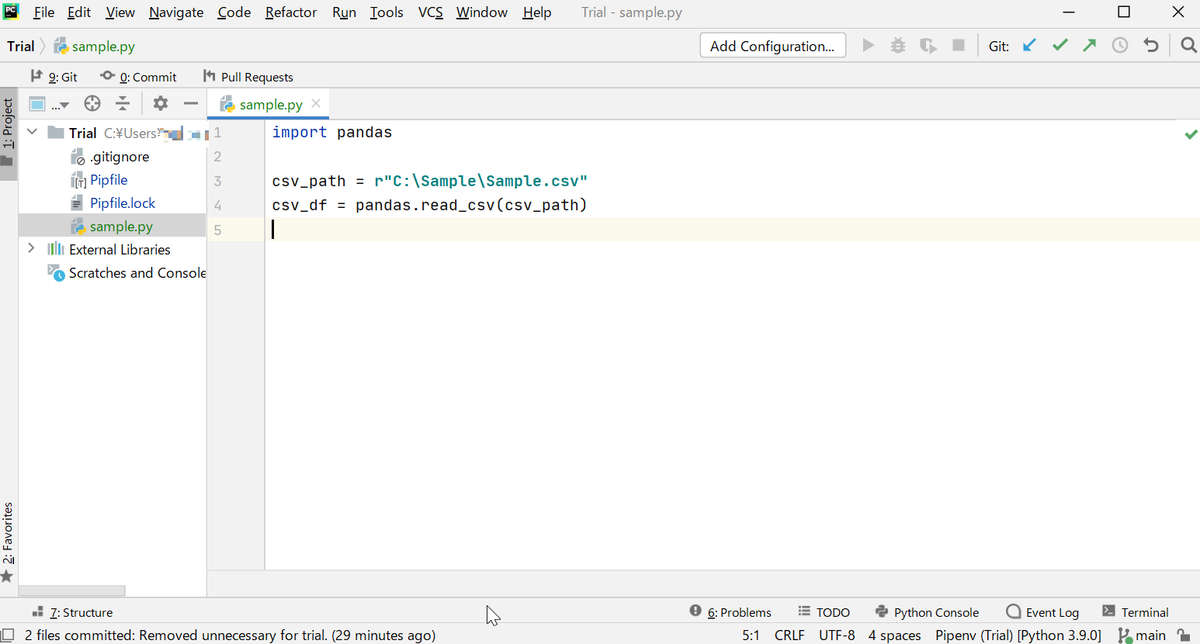Collapse the Trial project root node
The height and width of the screenshot is (644, 1200).
[x=31, y=132]
